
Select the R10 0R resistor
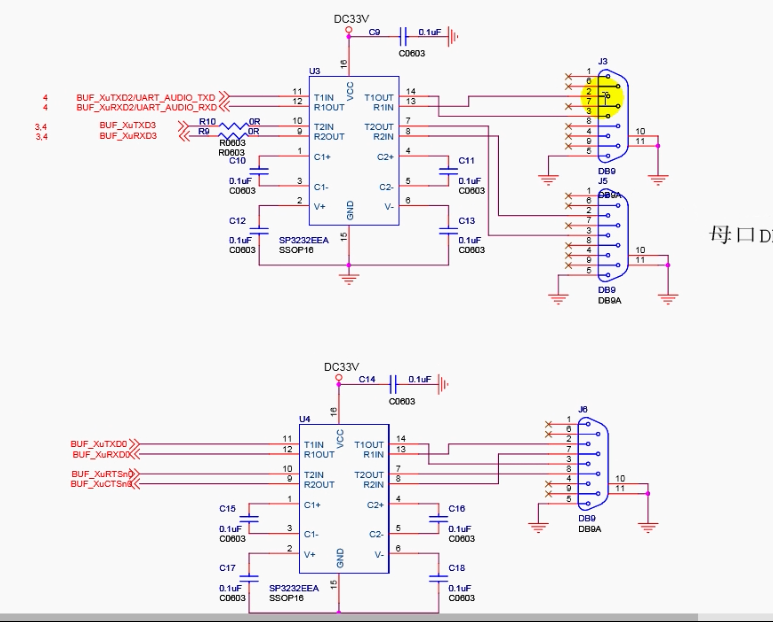(233, 123)
